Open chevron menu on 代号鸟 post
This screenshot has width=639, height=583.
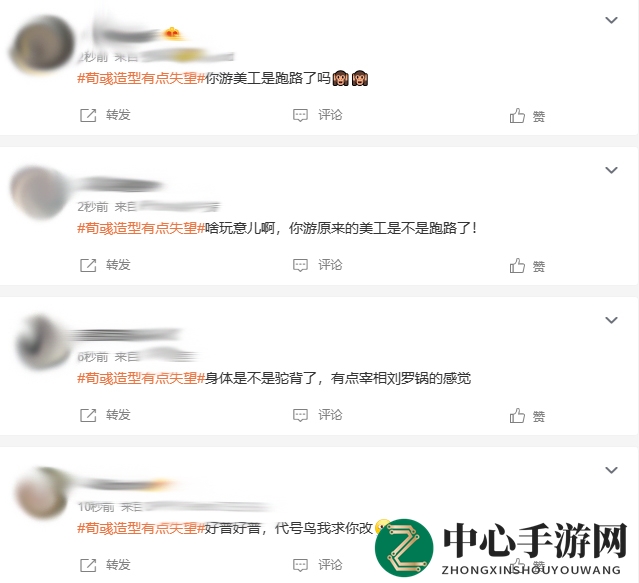pos(611,470)
